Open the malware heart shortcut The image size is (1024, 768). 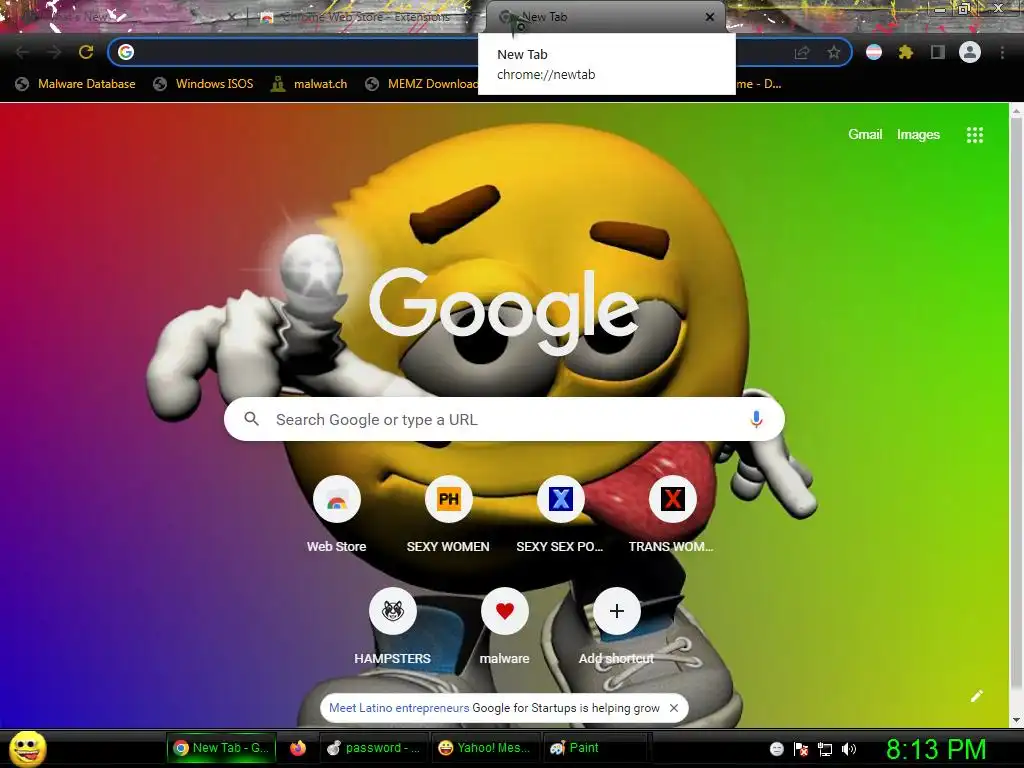click(x=504, y=627)
